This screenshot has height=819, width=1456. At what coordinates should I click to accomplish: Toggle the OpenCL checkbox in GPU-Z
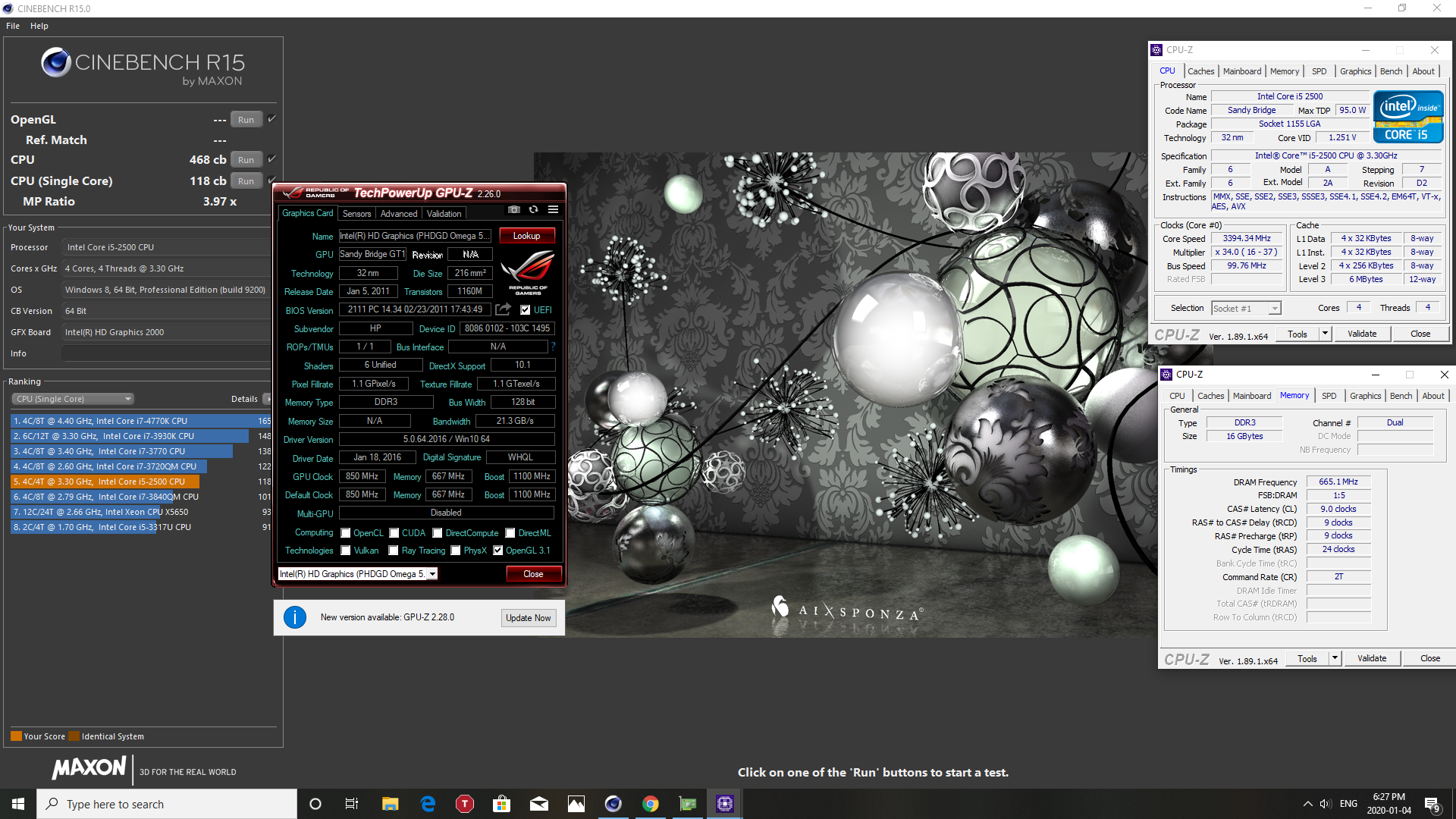(x=346, y=533)
